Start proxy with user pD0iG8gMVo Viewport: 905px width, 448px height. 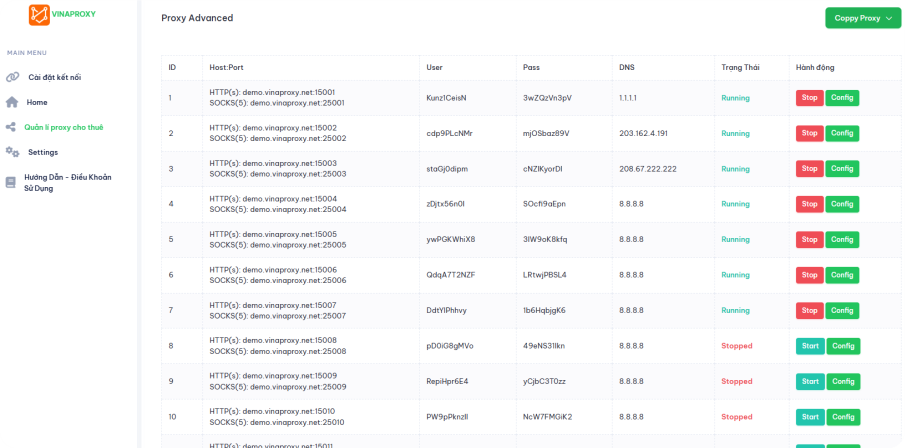(810, 346)
